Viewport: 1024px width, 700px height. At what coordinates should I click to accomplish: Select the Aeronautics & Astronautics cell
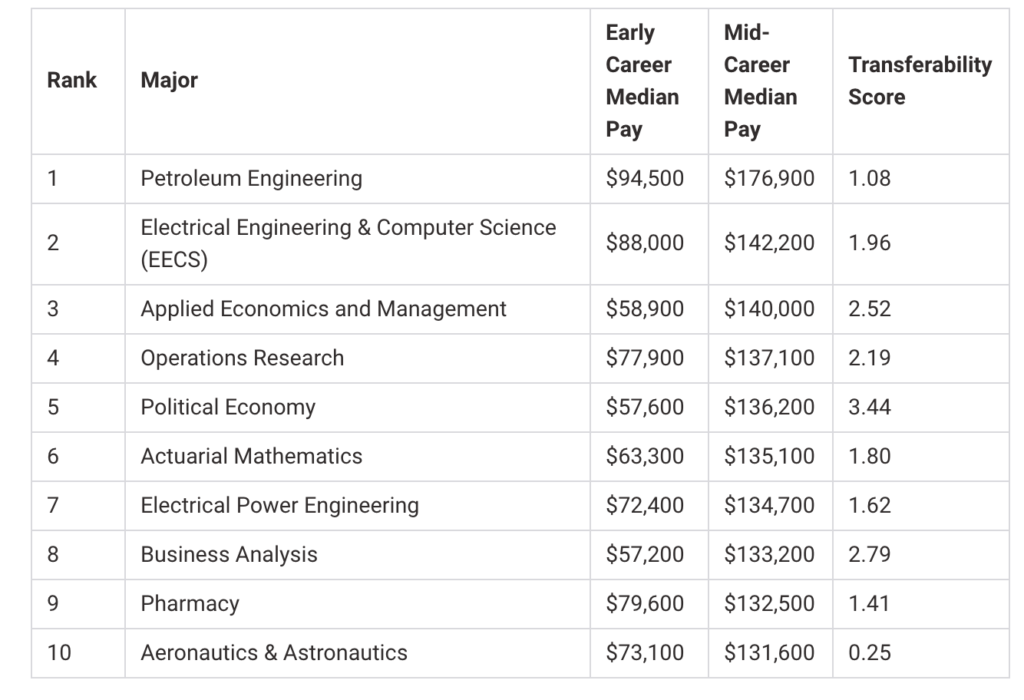(x=274, y=653)
